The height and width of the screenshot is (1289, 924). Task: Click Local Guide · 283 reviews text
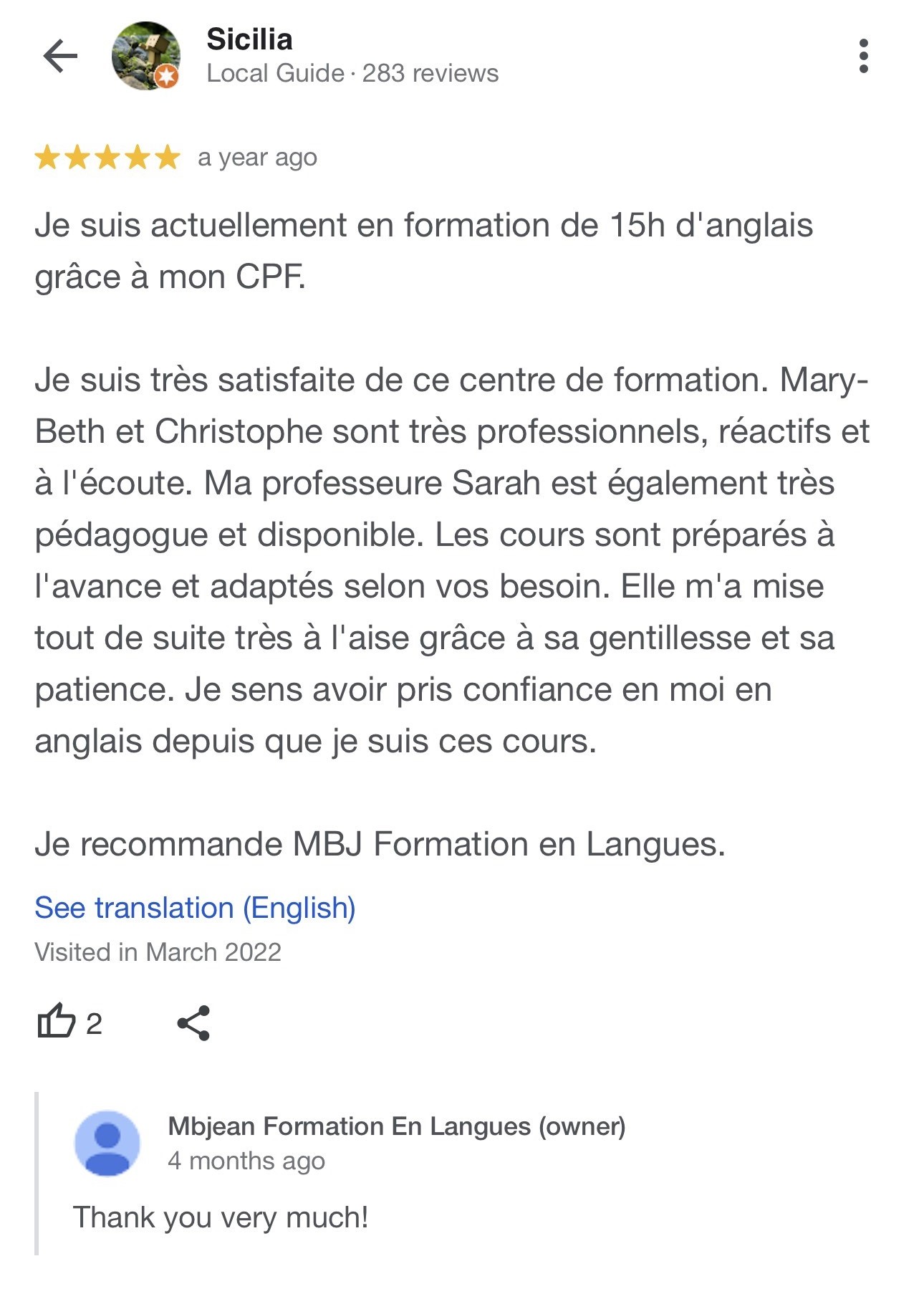click(352, 73)
